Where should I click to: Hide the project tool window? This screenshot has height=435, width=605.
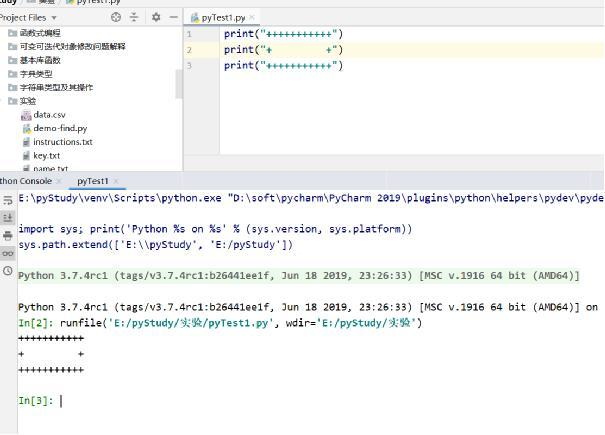click(x=174, y=17)
